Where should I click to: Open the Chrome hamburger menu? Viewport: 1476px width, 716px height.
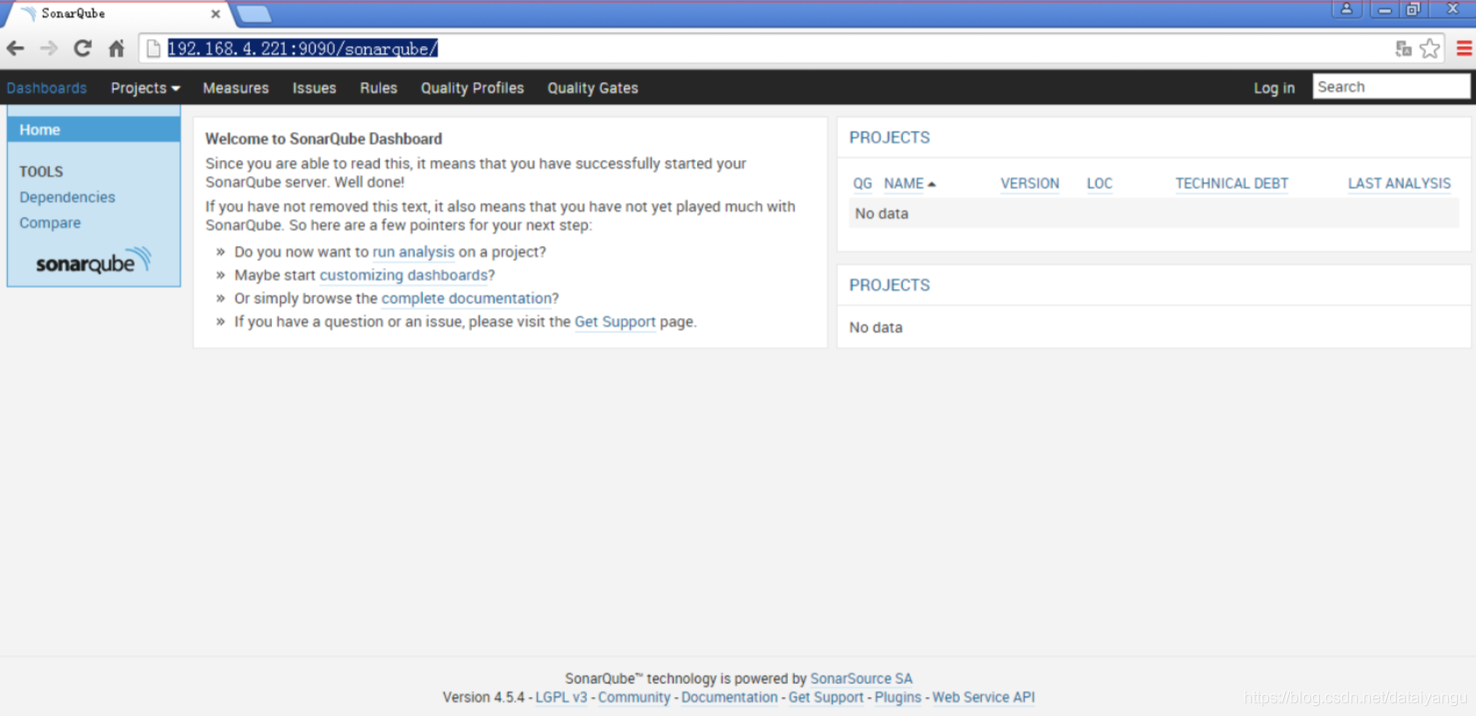point(1464,48)
